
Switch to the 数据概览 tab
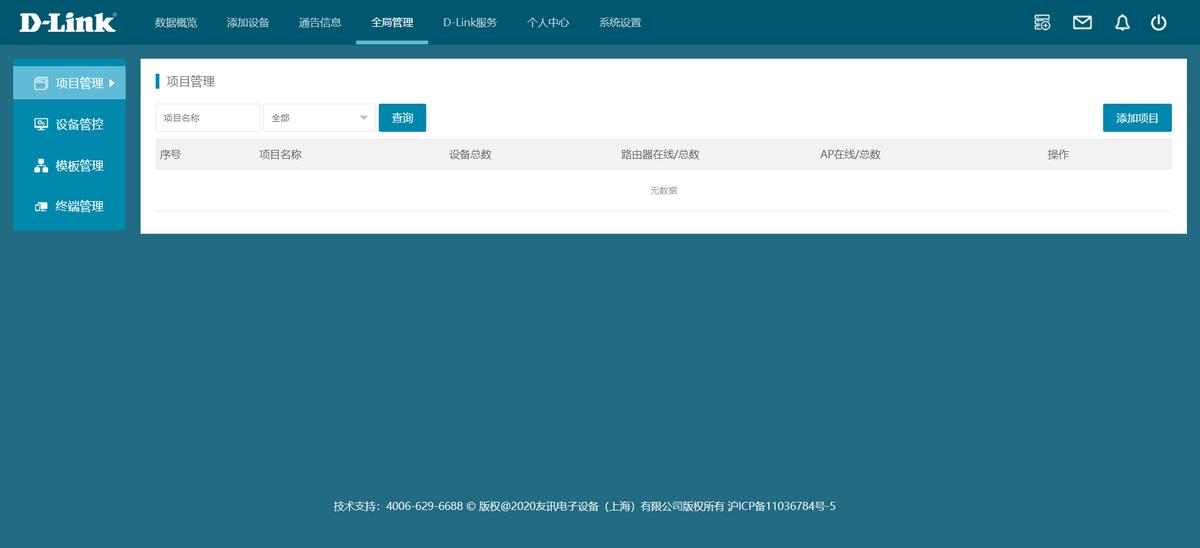tap(176, 22)
